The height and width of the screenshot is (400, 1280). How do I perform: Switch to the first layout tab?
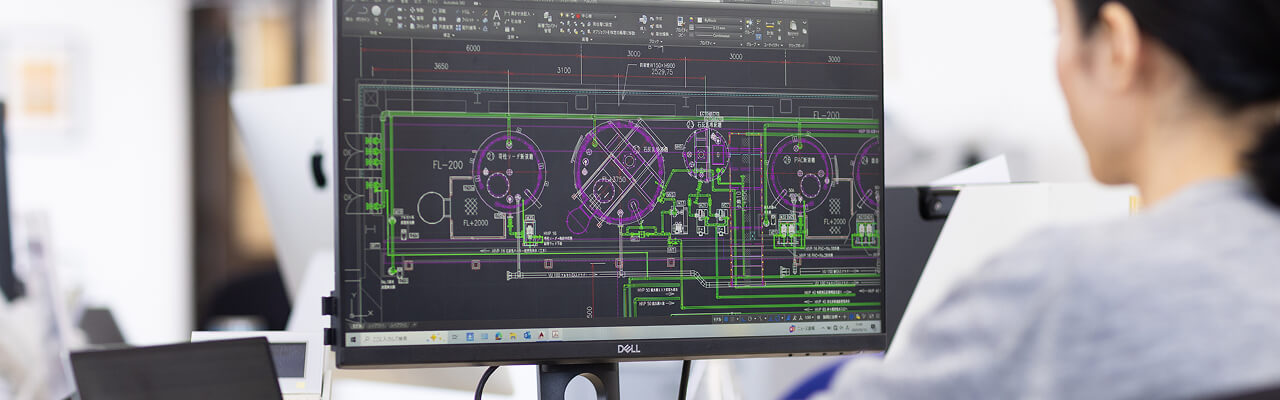[x=378, y=326]
